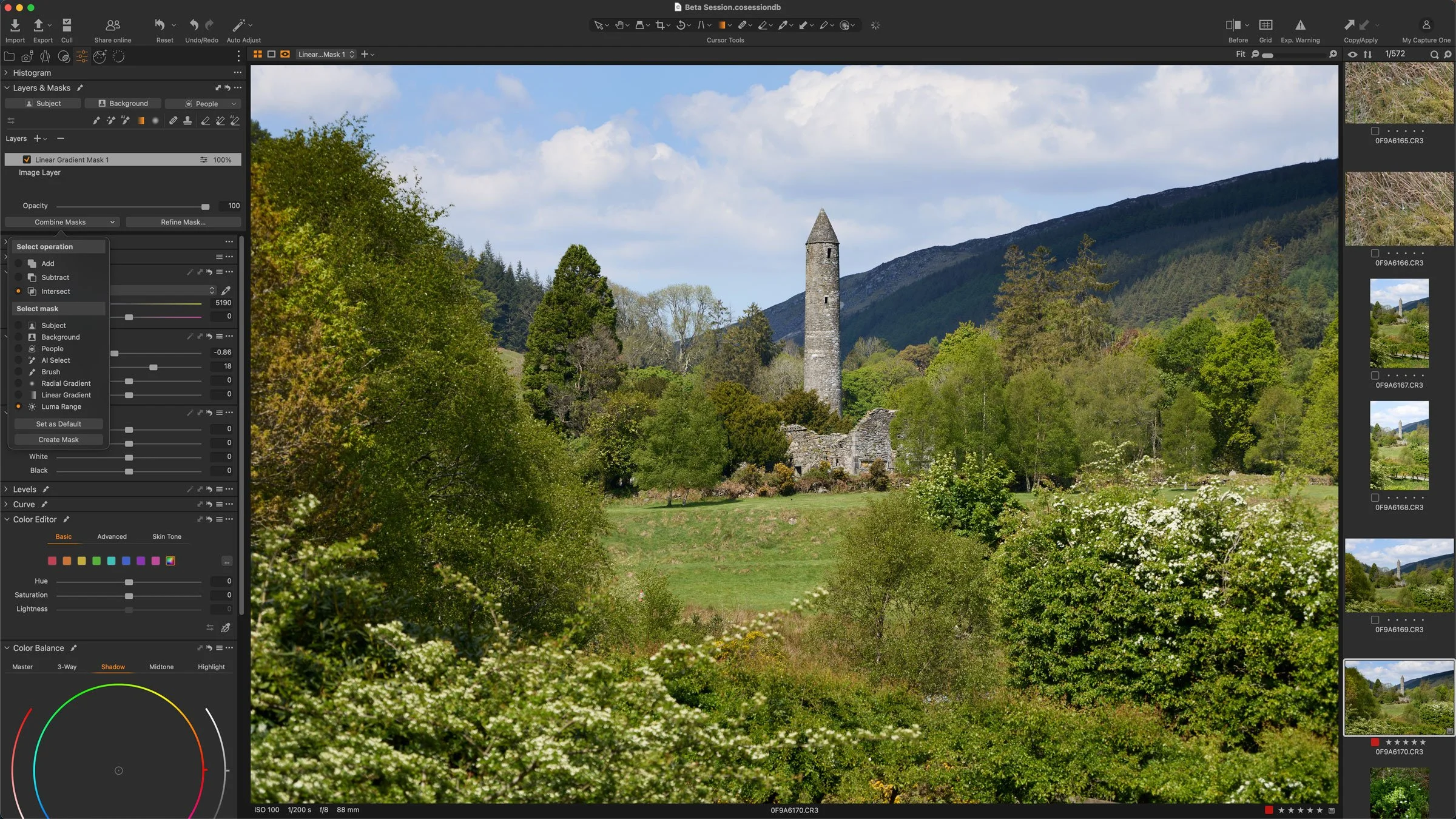Click the Create Mask button
Image resolution: width=1456 pixels, height=819 pixels.
click(58, 439)
